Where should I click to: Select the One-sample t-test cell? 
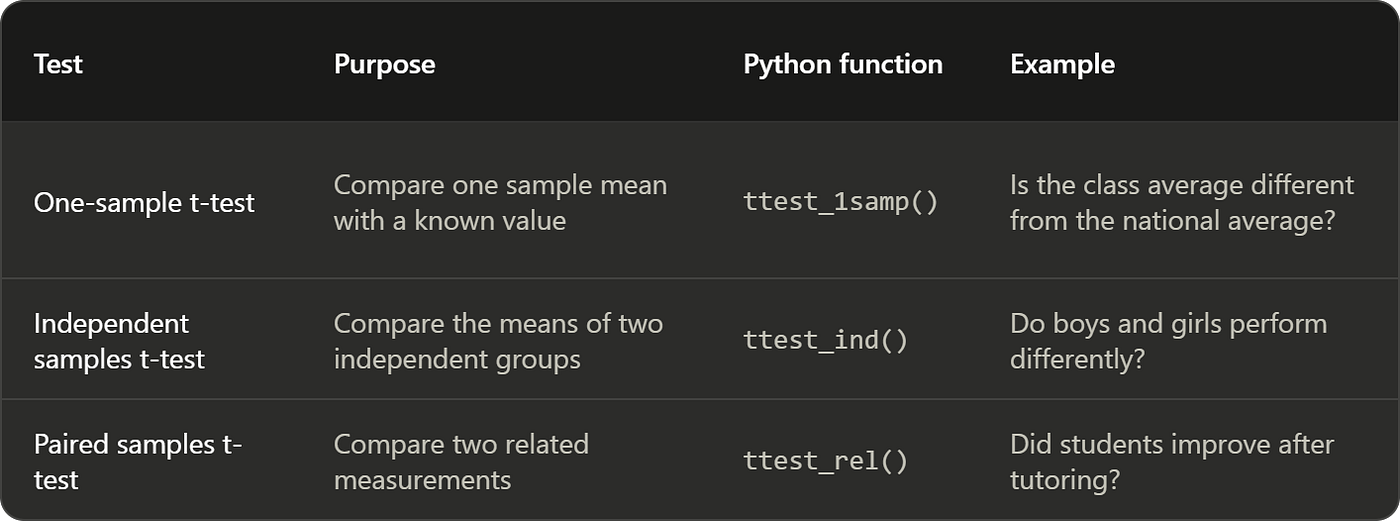click(x=144, y=203)
